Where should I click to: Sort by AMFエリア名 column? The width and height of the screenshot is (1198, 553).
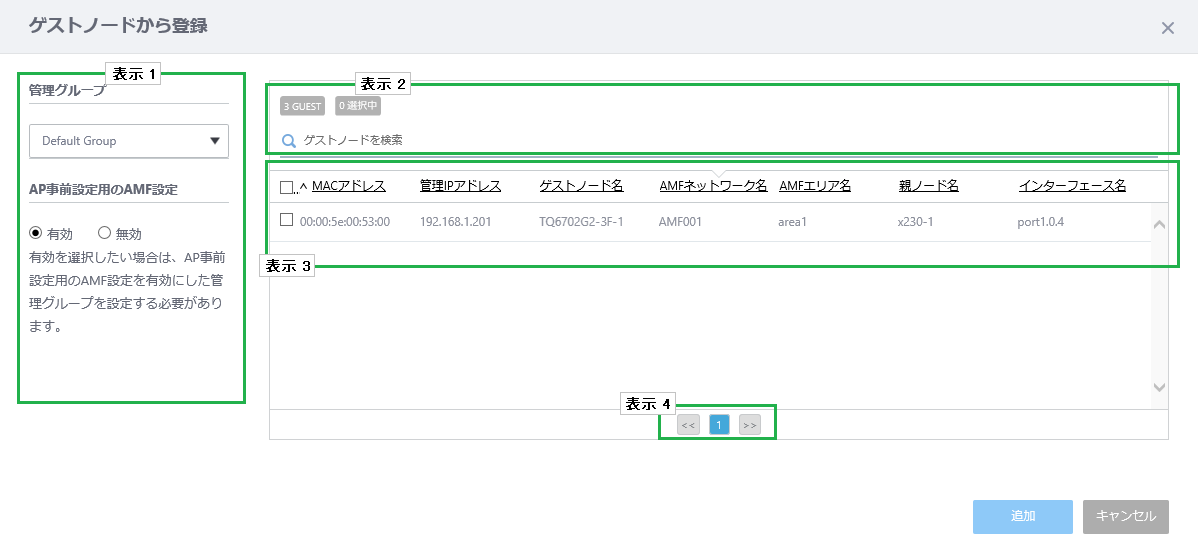[815, 186]
